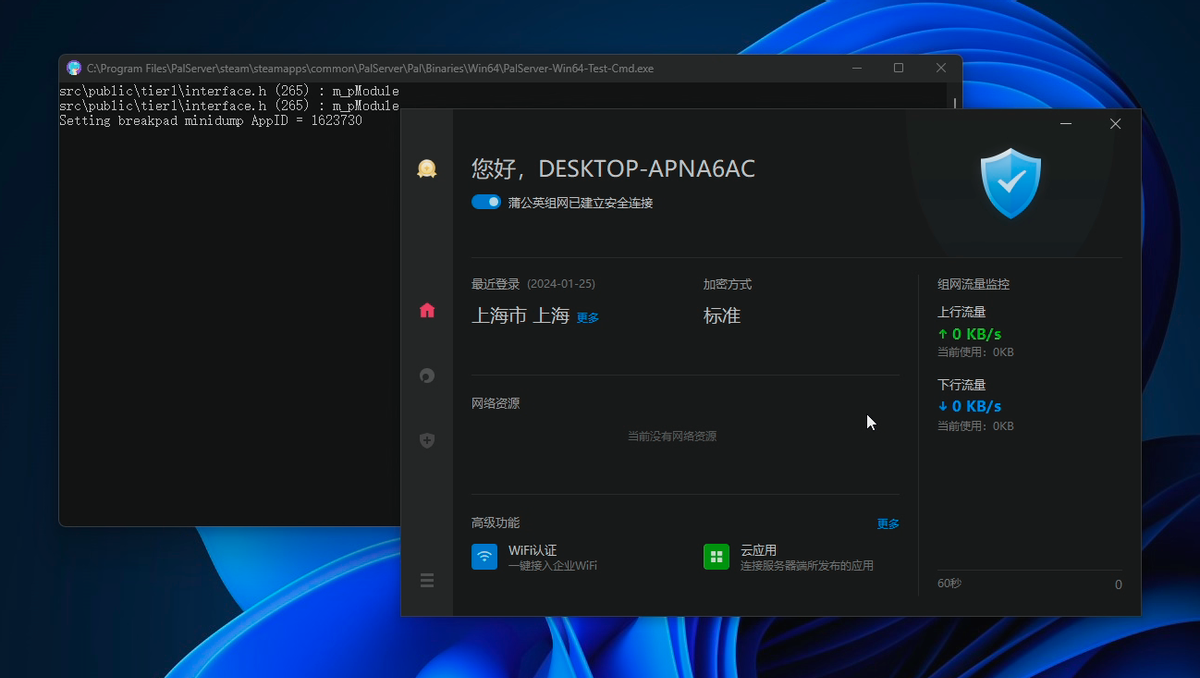Open the chat bubble sidebar icon
This screenshot has width=1200, height=678.
pyautogui.click(x=427, y=376)
